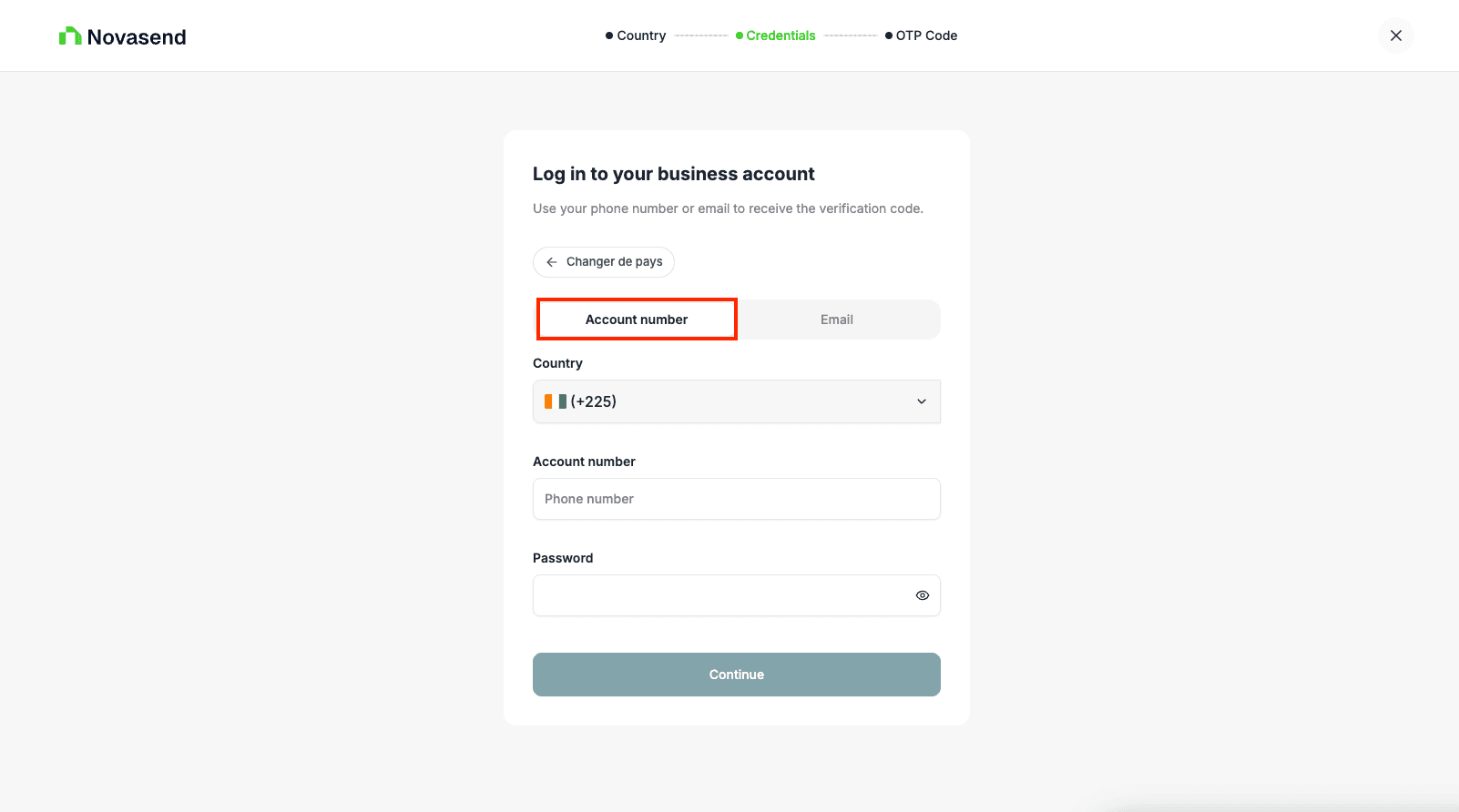Screen dimensions: 1459x812
Task: Click the green Credentials step indicator dot
Action: (x=739, y=36)
